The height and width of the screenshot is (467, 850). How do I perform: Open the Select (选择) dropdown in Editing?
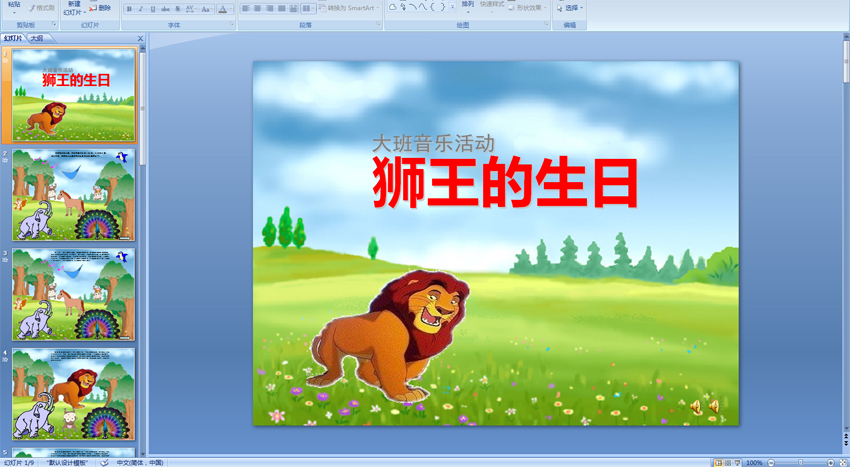570,8
